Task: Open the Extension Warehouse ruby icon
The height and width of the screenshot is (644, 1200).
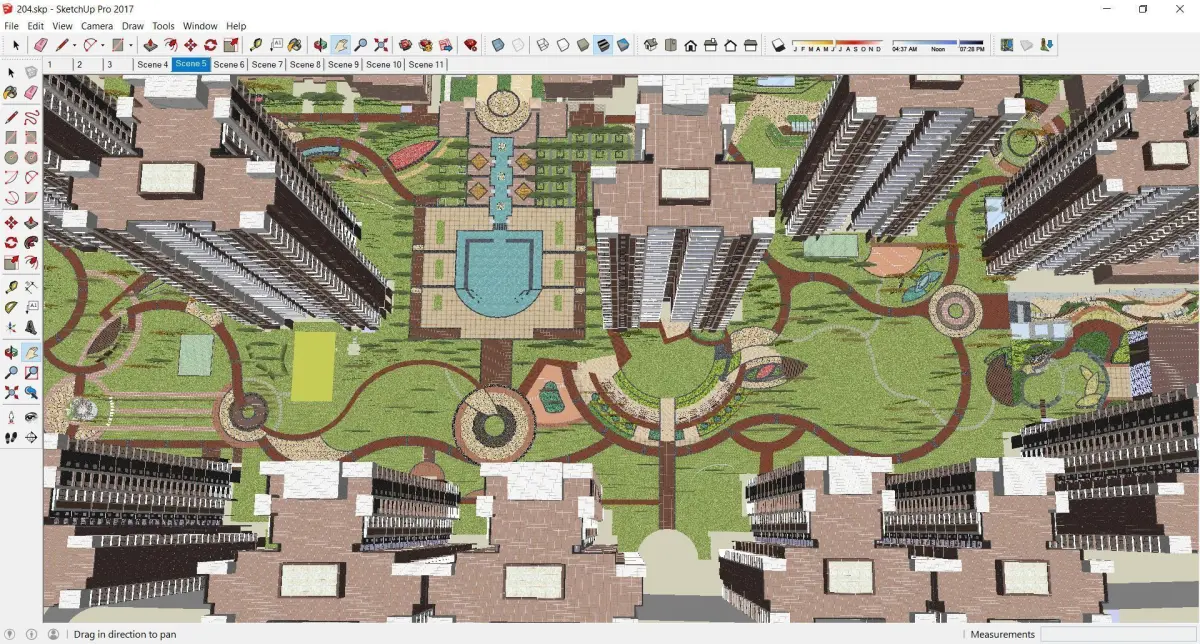Action: click(470, 45)
